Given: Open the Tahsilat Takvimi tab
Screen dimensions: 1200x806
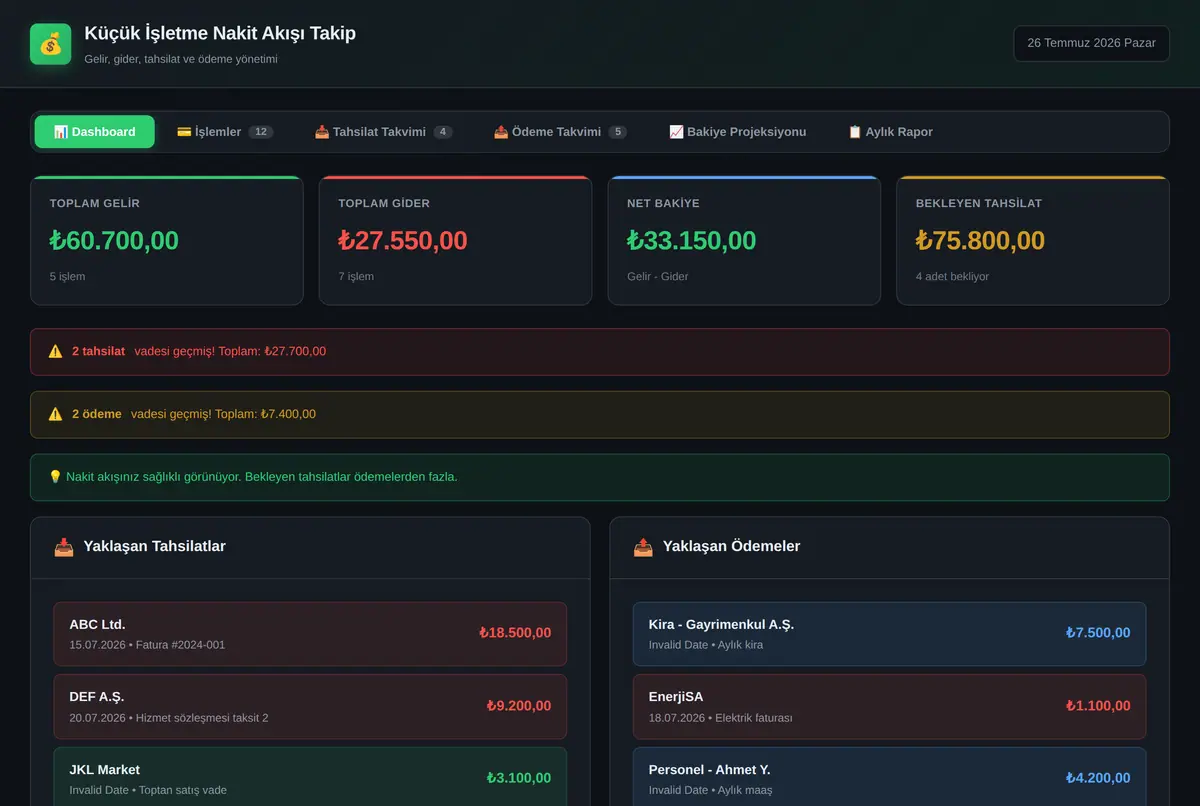Looking at the screenshot, I should 383,132.
